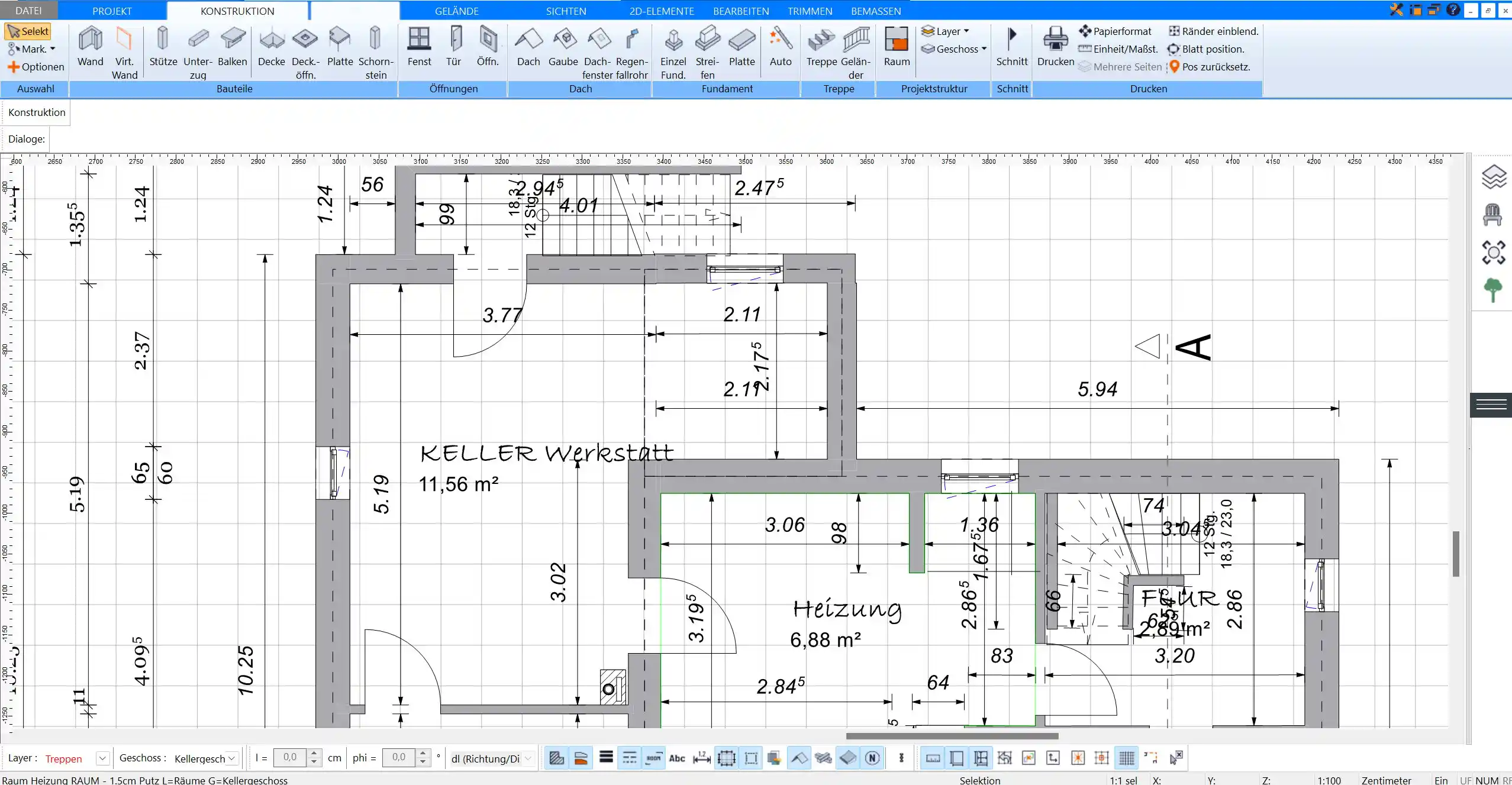Image resolution: width=1512 pixels, height=785 pixels.
Task: Insert a Dachfenster roof window
Action: click(x=597, y=53)
